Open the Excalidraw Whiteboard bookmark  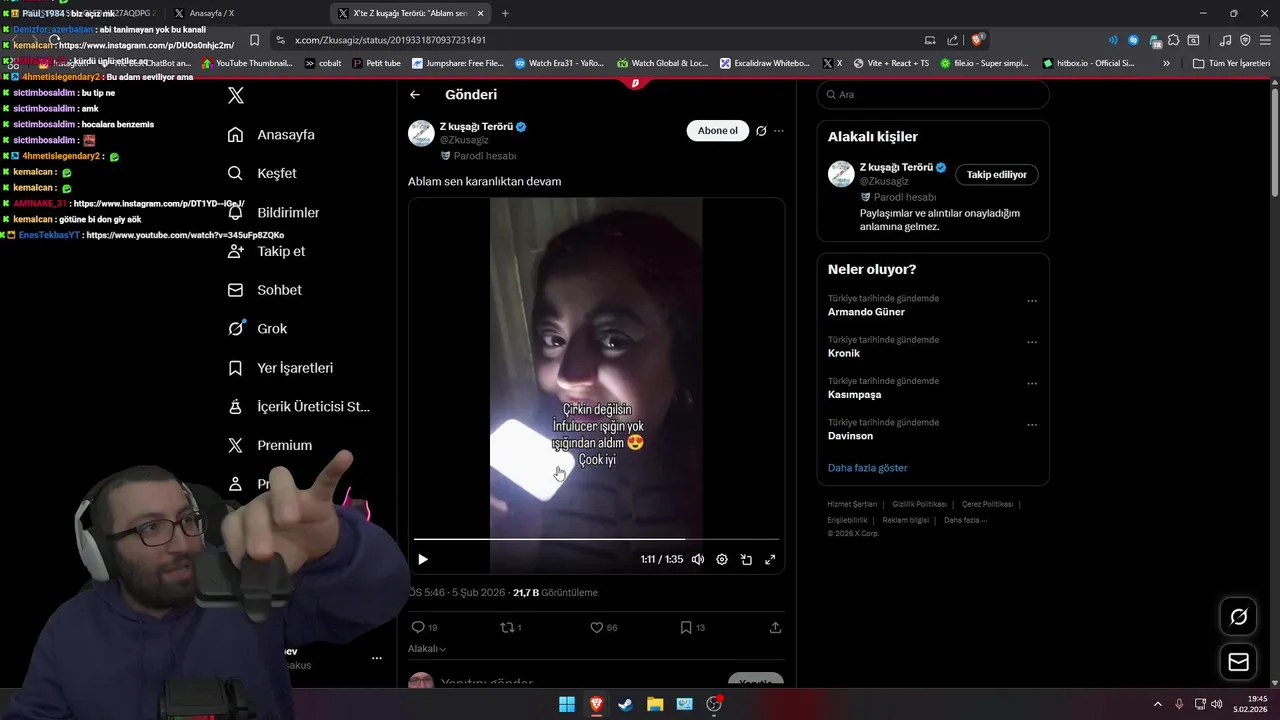pos(765,63)
